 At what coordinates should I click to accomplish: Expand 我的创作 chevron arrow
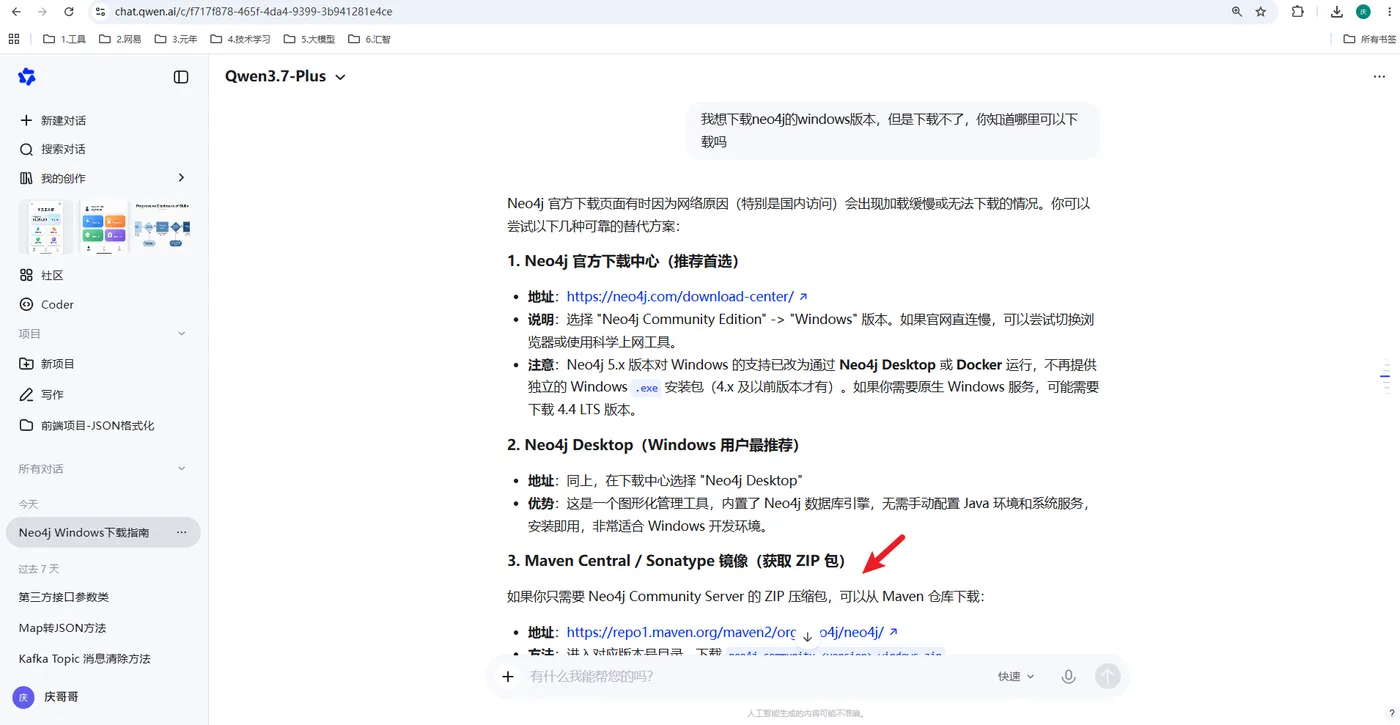[x=181, y=178]
